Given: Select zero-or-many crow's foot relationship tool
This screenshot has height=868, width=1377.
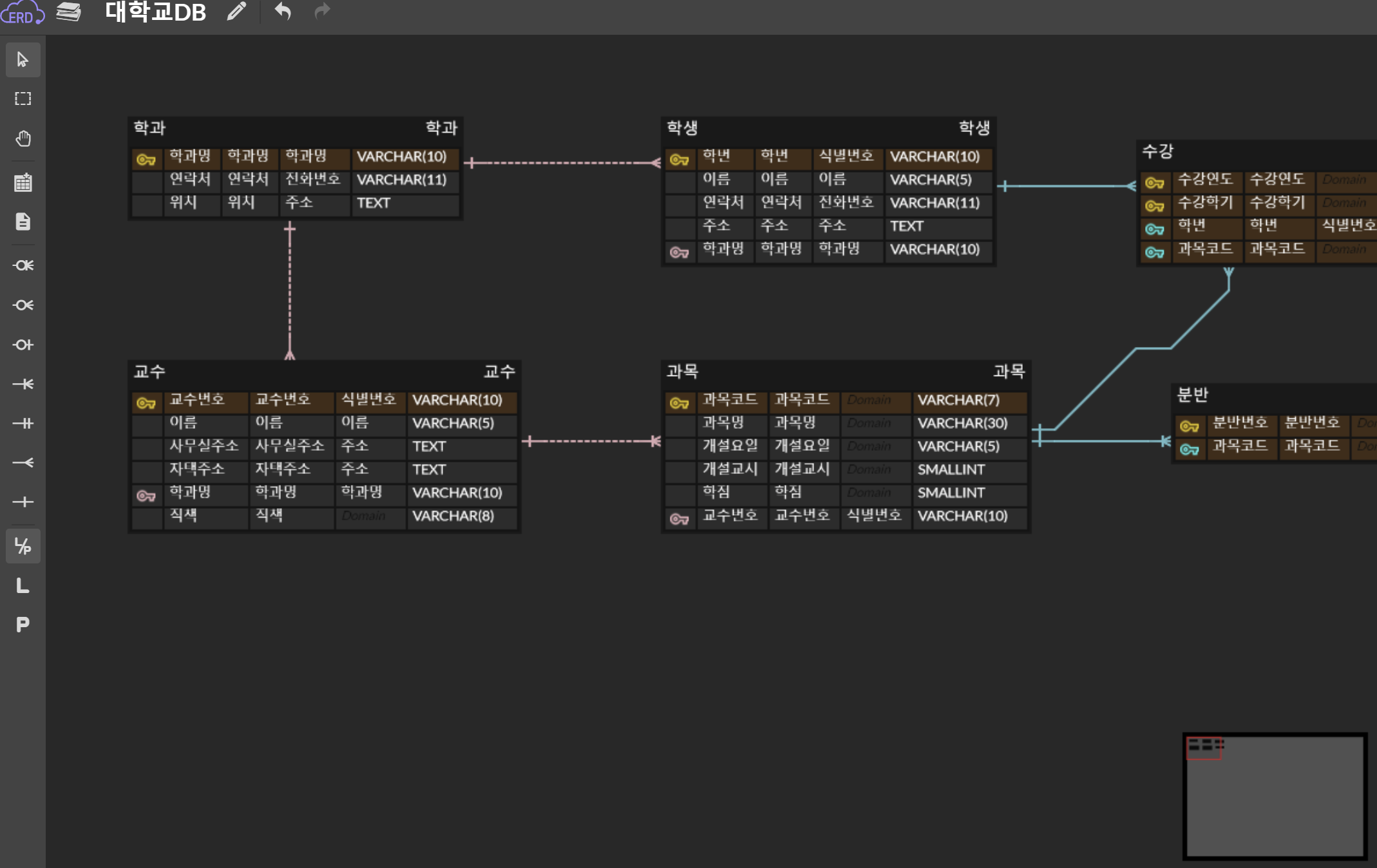Looking at the screenshot, I should [x=23, y=305].
